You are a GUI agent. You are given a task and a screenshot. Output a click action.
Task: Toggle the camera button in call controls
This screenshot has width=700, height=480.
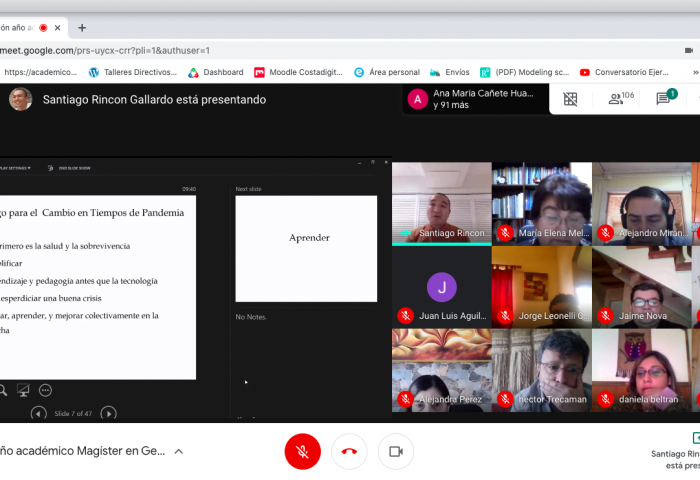pos(395,452)
